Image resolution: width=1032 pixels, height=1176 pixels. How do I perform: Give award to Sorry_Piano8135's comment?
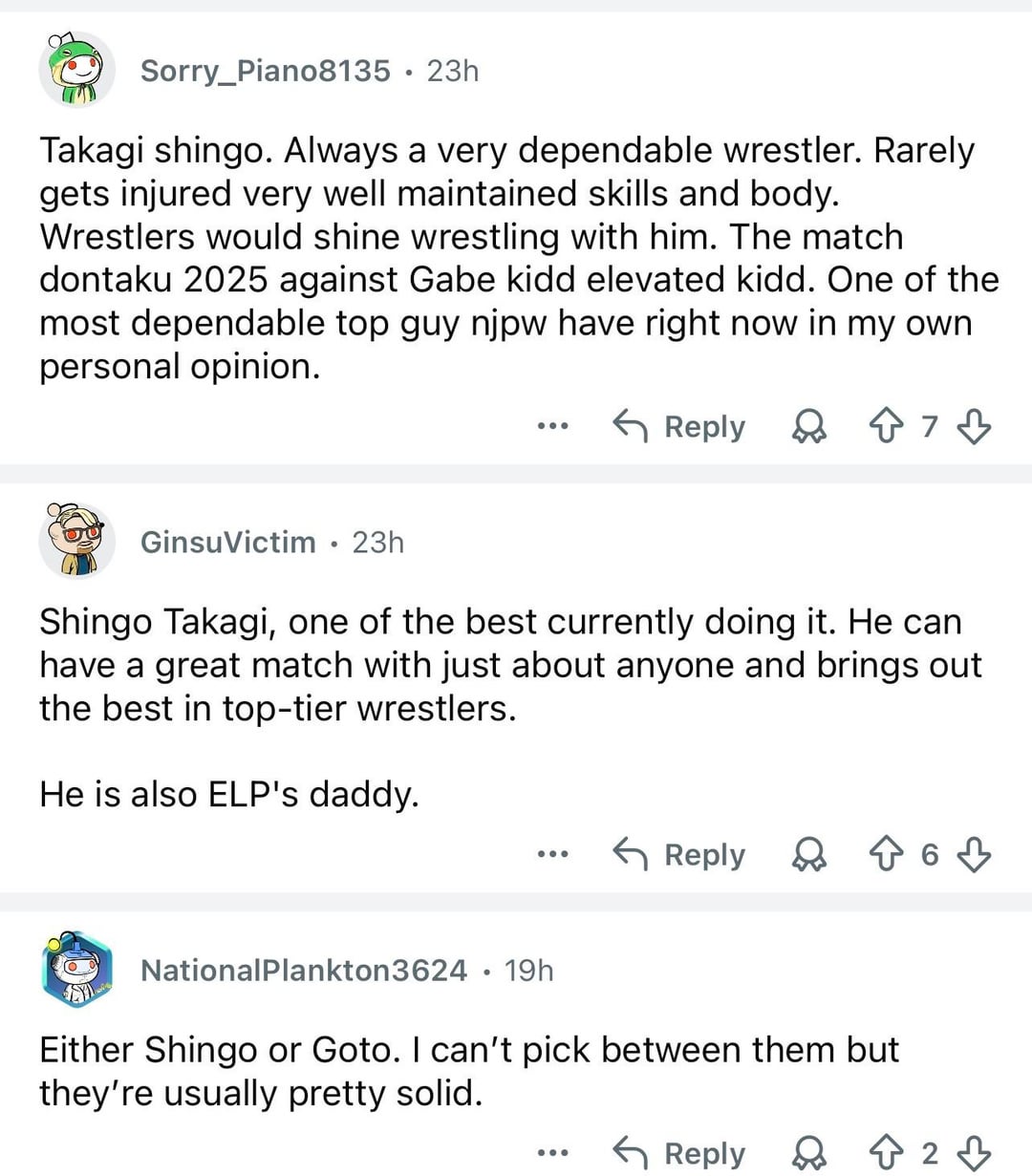[809, 427]
